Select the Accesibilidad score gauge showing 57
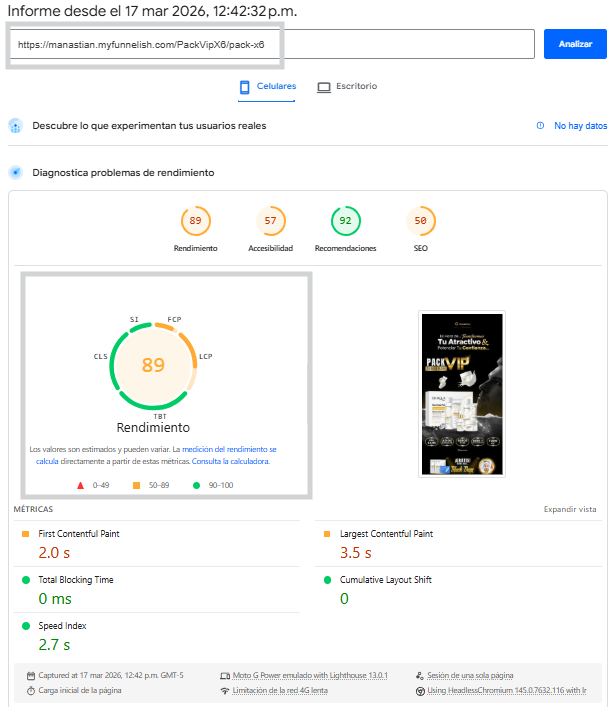This screenshot has height=707, width=612. click(270, 220)
